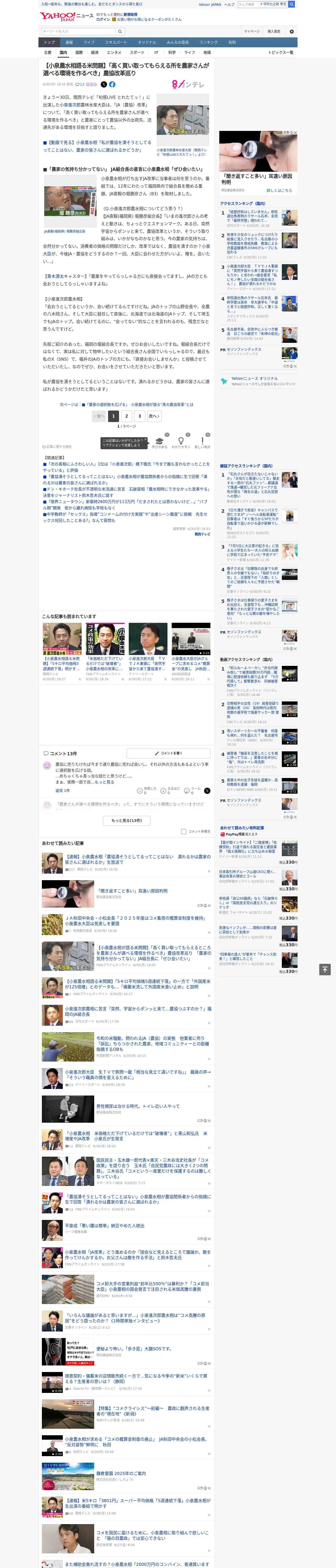
Task: Select the エキスパート tab
Action: click(x=116, y=43)
